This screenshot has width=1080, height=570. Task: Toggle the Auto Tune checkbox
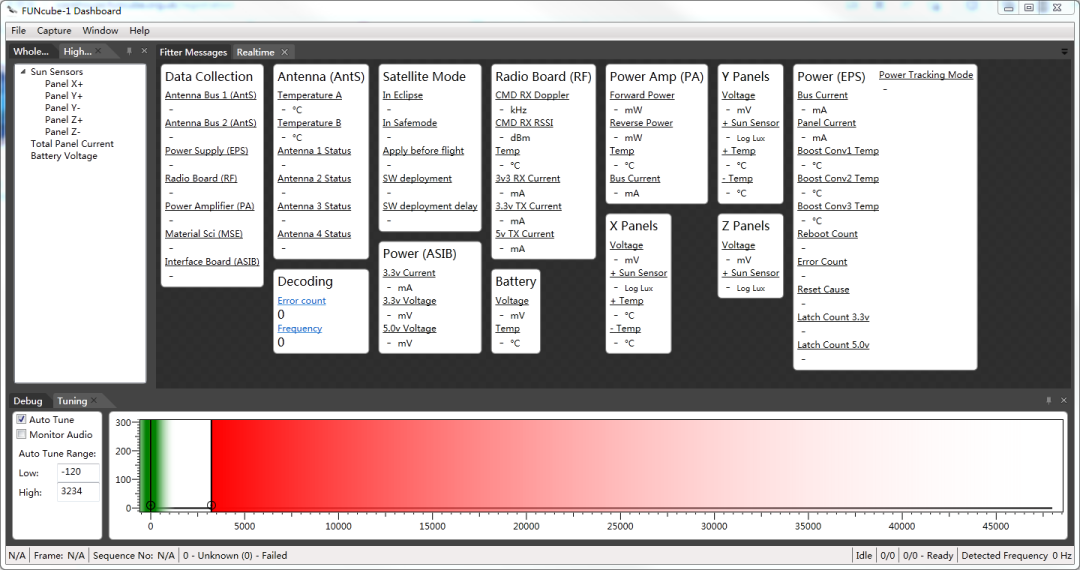click(21, 419)
